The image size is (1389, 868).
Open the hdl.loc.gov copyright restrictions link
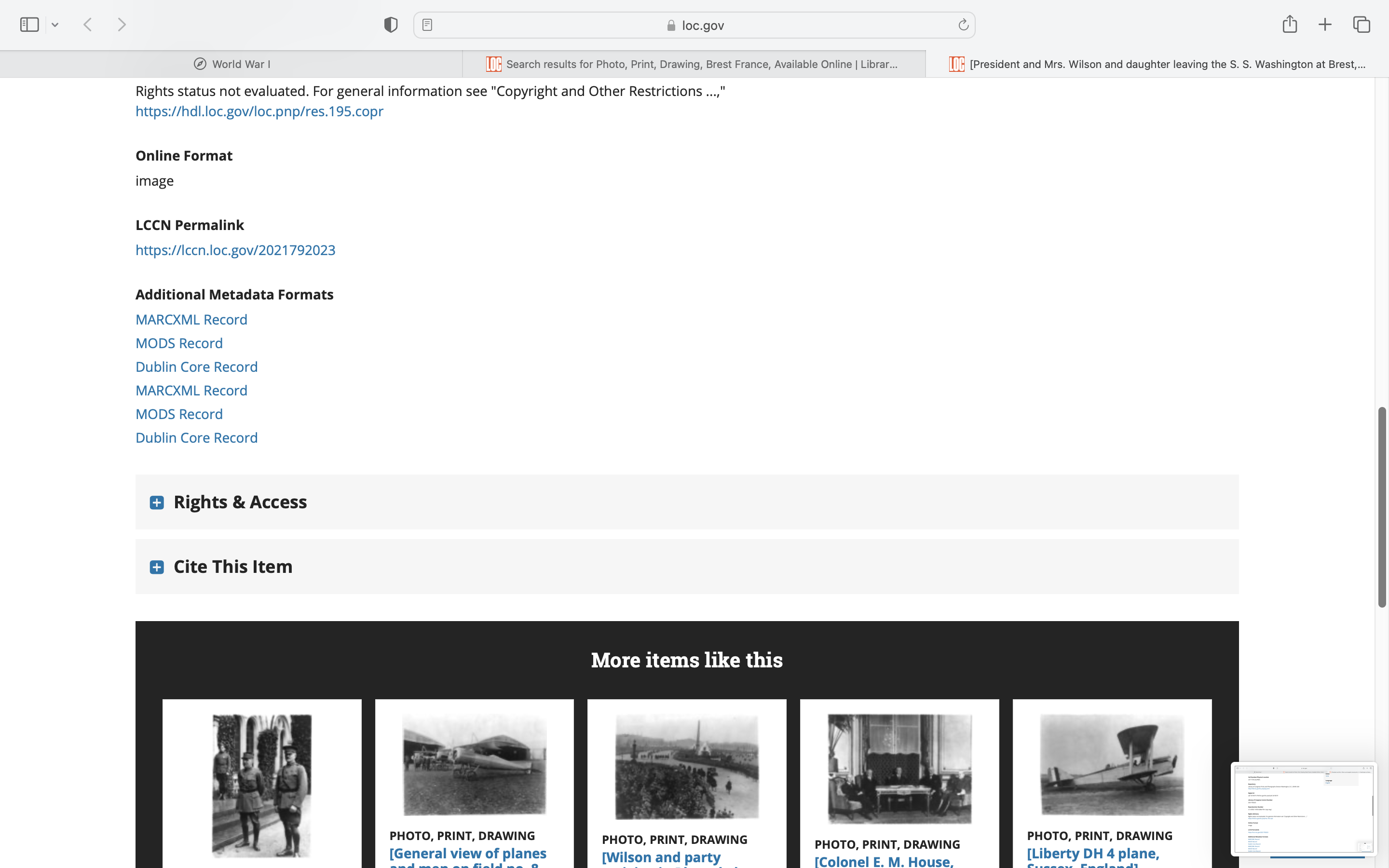(x=259, y=111)
